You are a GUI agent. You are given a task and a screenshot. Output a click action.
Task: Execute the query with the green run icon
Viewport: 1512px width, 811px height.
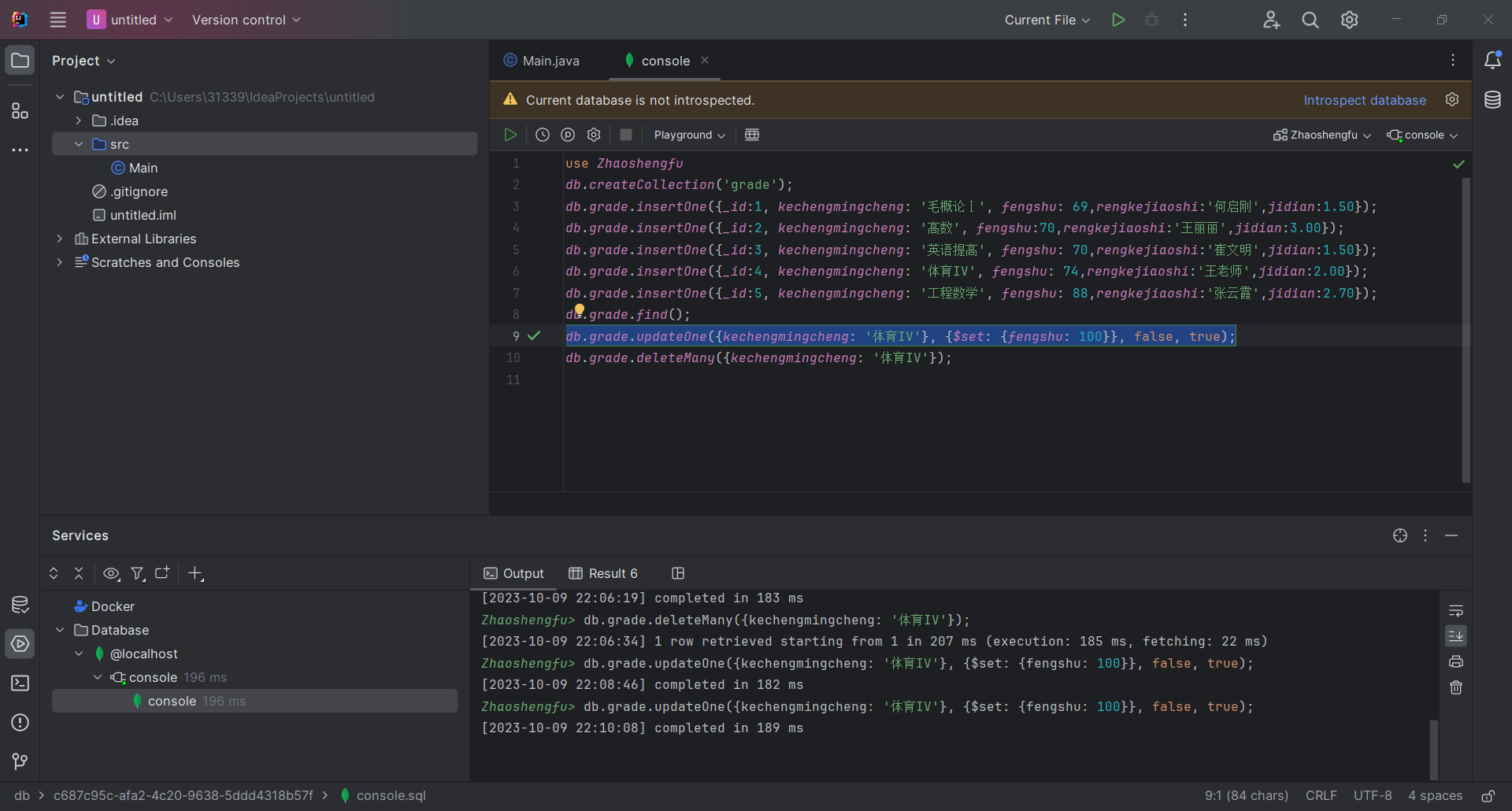510,135
